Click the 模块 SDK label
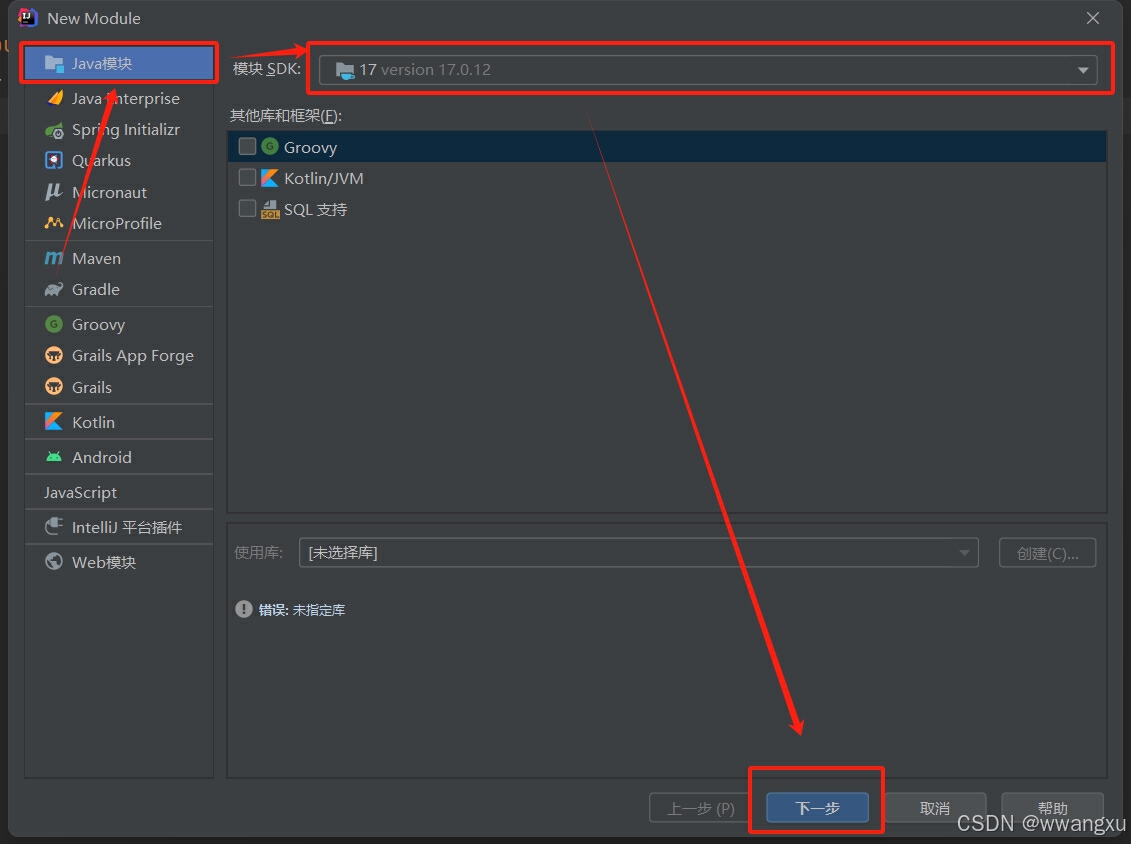 coord(267,69)
